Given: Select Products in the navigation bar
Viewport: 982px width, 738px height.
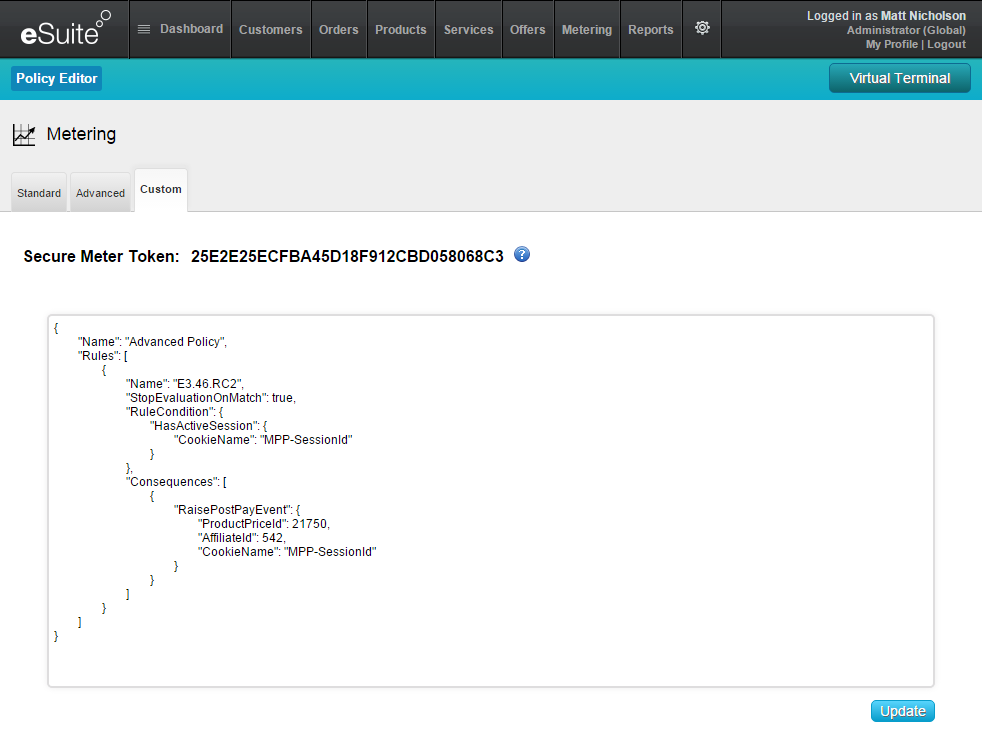Looking at the screenshot, I should [x=401, y=30].
